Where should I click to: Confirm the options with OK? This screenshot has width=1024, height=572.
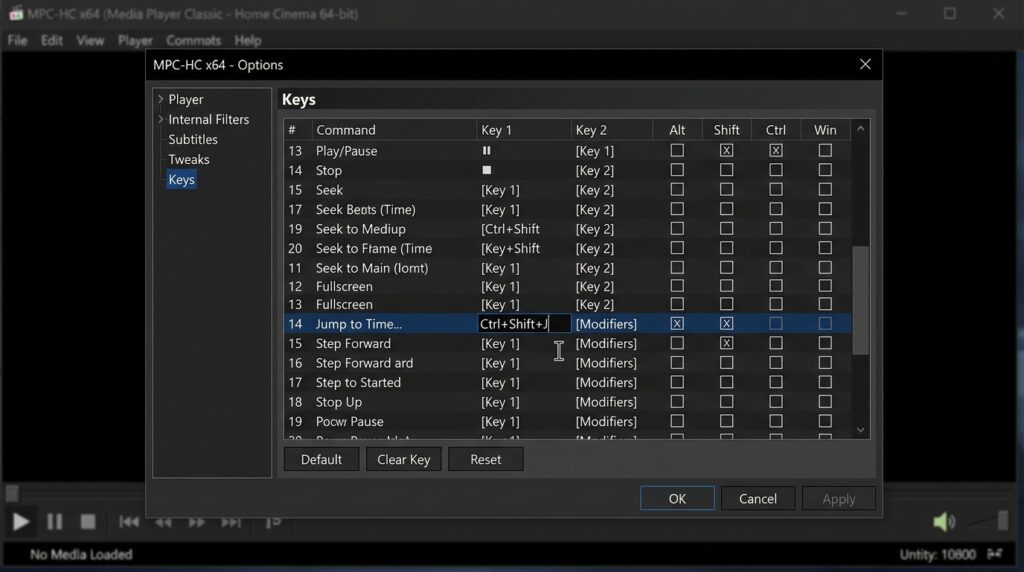[x=677, y=498]
